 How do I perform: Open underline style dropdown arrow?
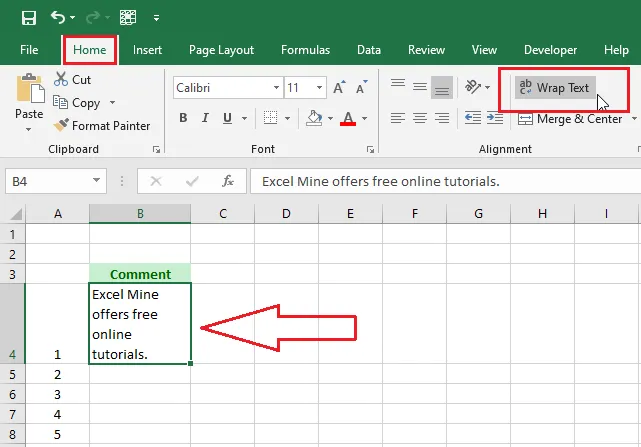(244, 119)
